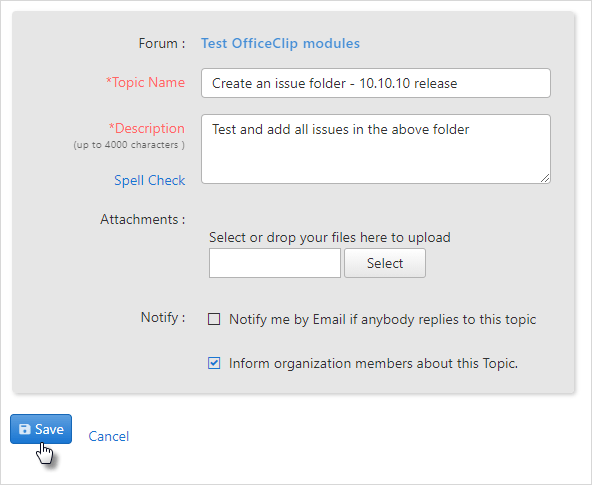Viewport: 592px width, 485px height.
Task: Uncheck Inform organization members checkbox
Action: click(x=214, y=363)
